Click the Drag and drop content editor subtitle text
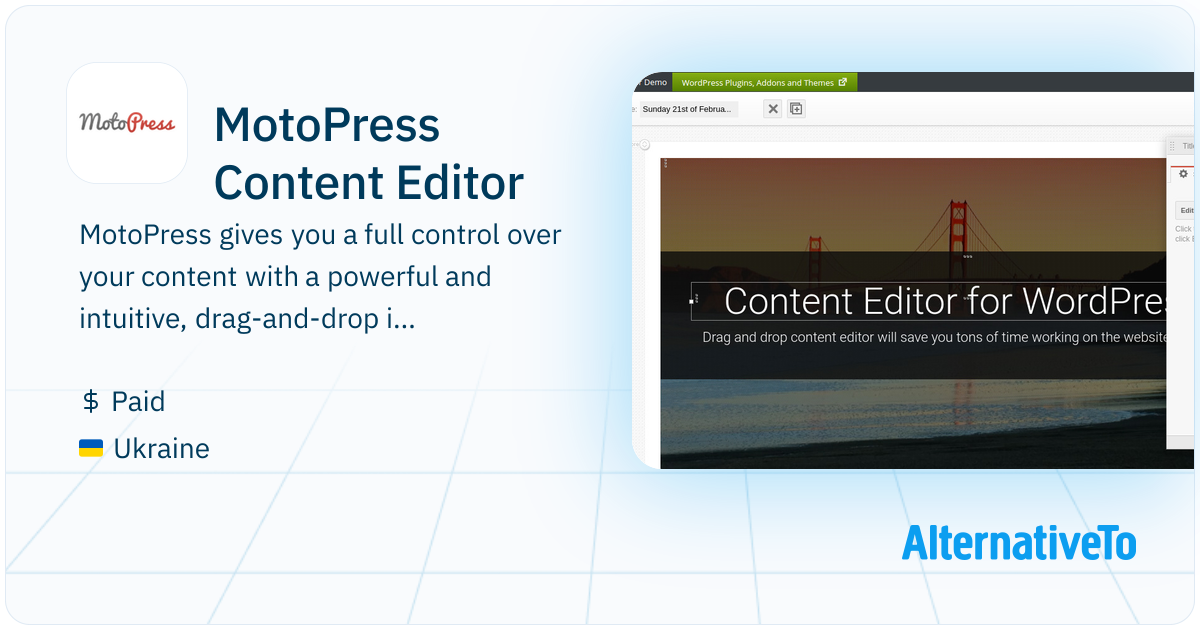 [x=934, y=338]
